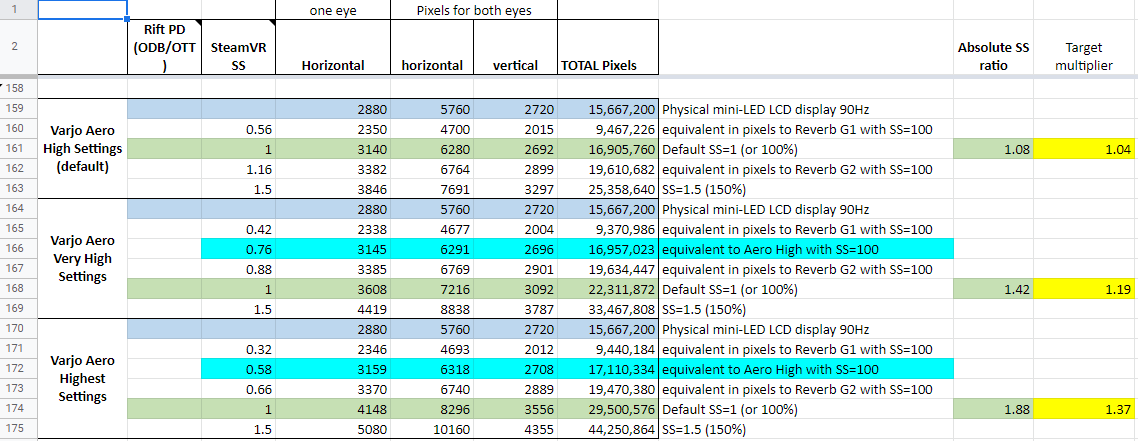Select the row 2 header
This screenshot has width=1138, height=441.
point(19,46)
